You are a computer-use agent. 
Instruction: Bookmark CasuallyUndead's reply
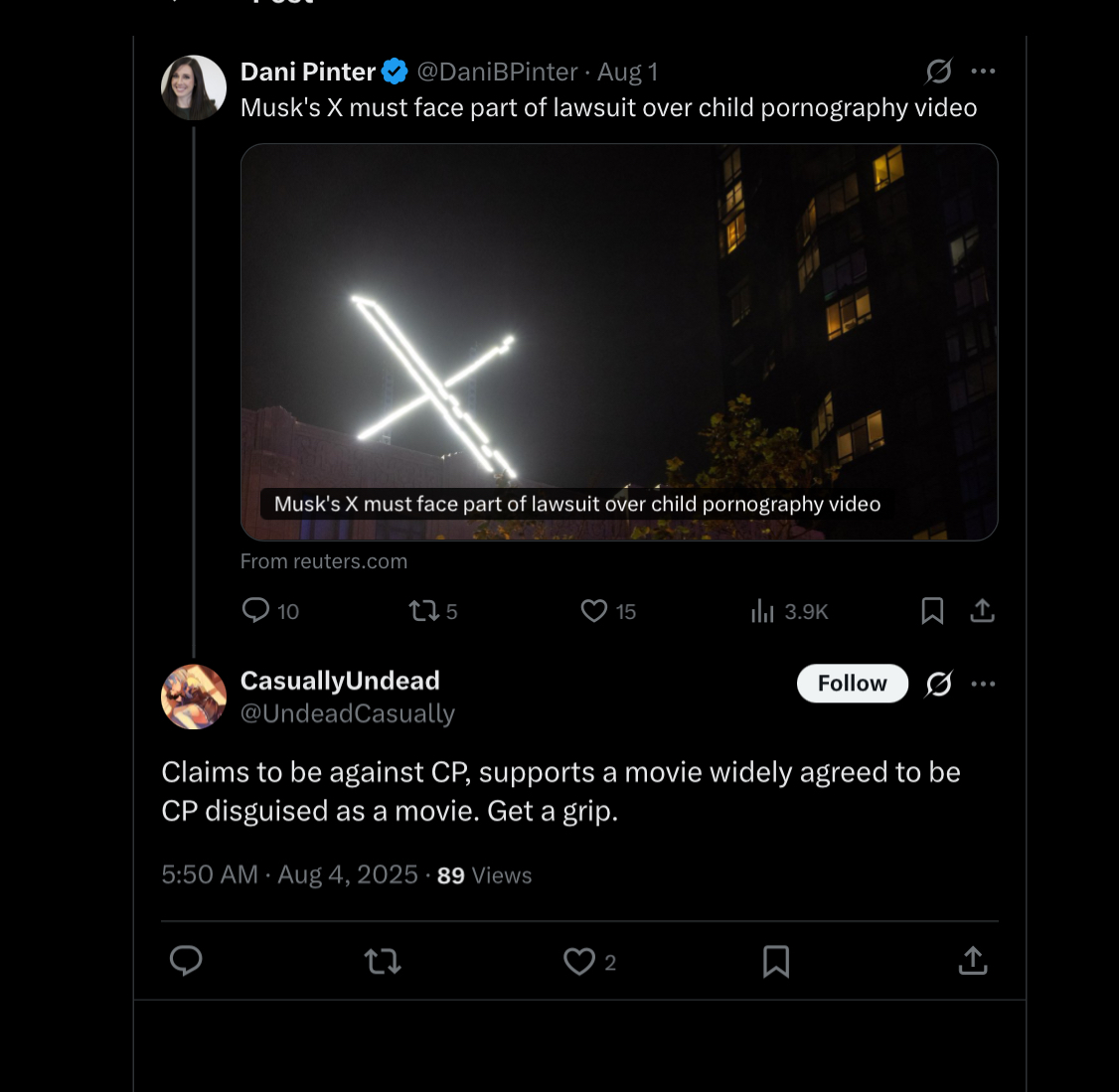(776, 961)
